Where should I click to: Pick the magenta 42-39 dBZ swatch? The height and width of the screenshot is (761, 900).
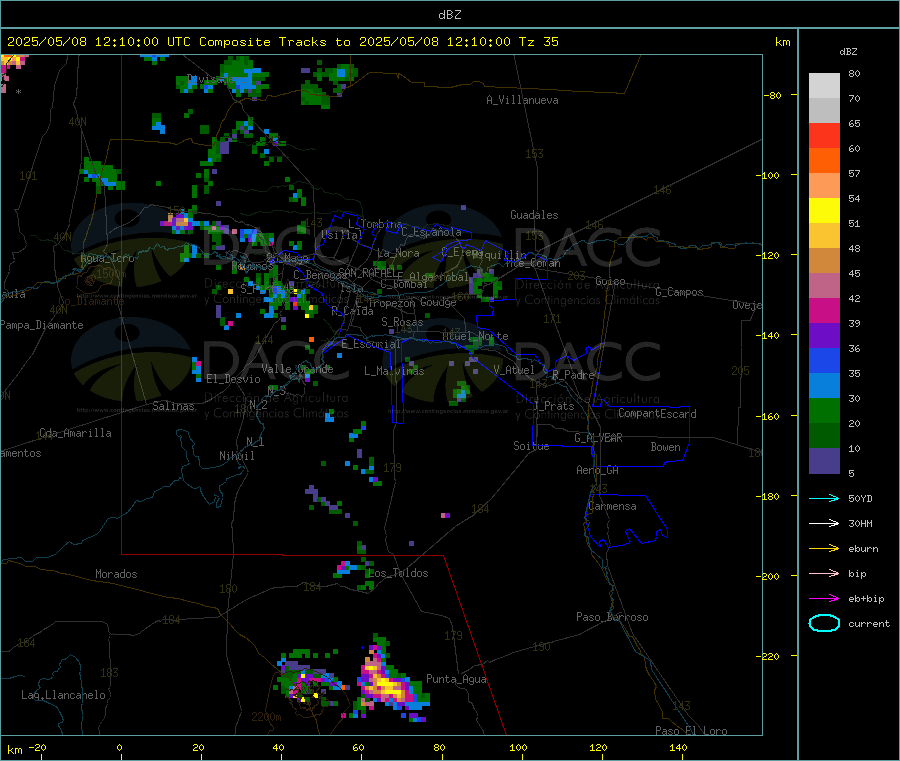[x=824, y=310]
